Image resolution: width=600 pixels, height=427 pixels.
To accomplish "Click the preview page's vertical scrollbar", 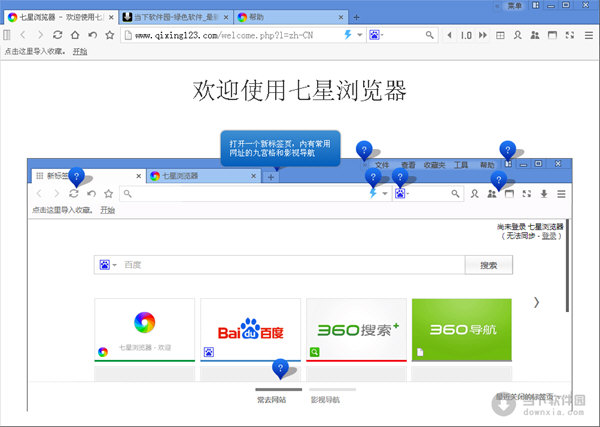I will tap(567, 265).
